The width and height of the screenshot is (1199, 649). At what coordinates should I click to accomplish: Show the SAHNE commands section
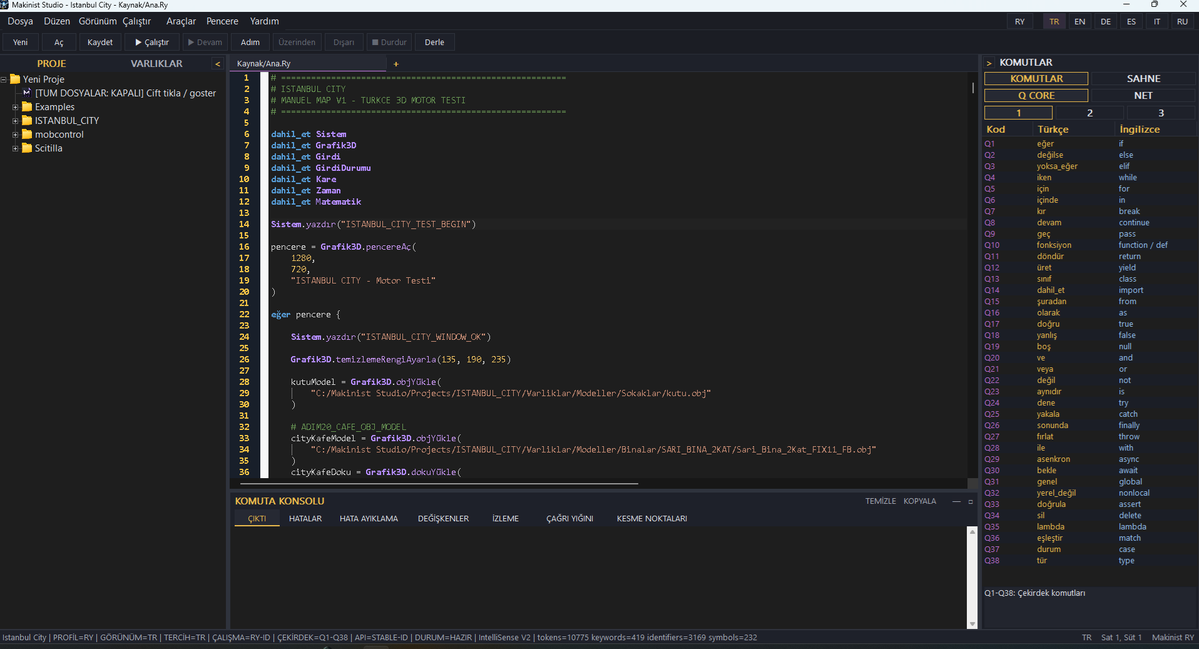pyautogui.click(x=1143, y=79)
